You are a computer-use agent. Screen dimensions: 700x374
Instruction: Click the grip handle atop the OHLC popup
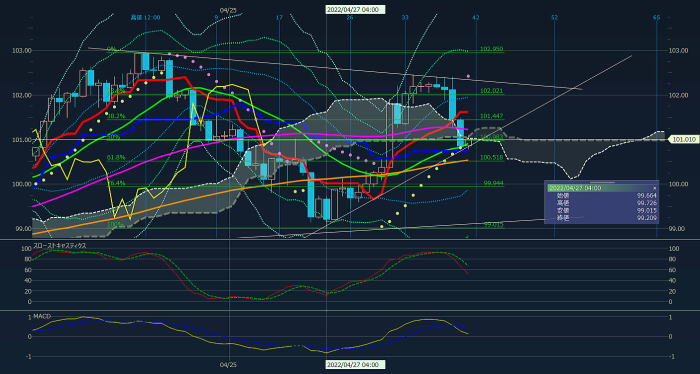[x=602, y=183]
